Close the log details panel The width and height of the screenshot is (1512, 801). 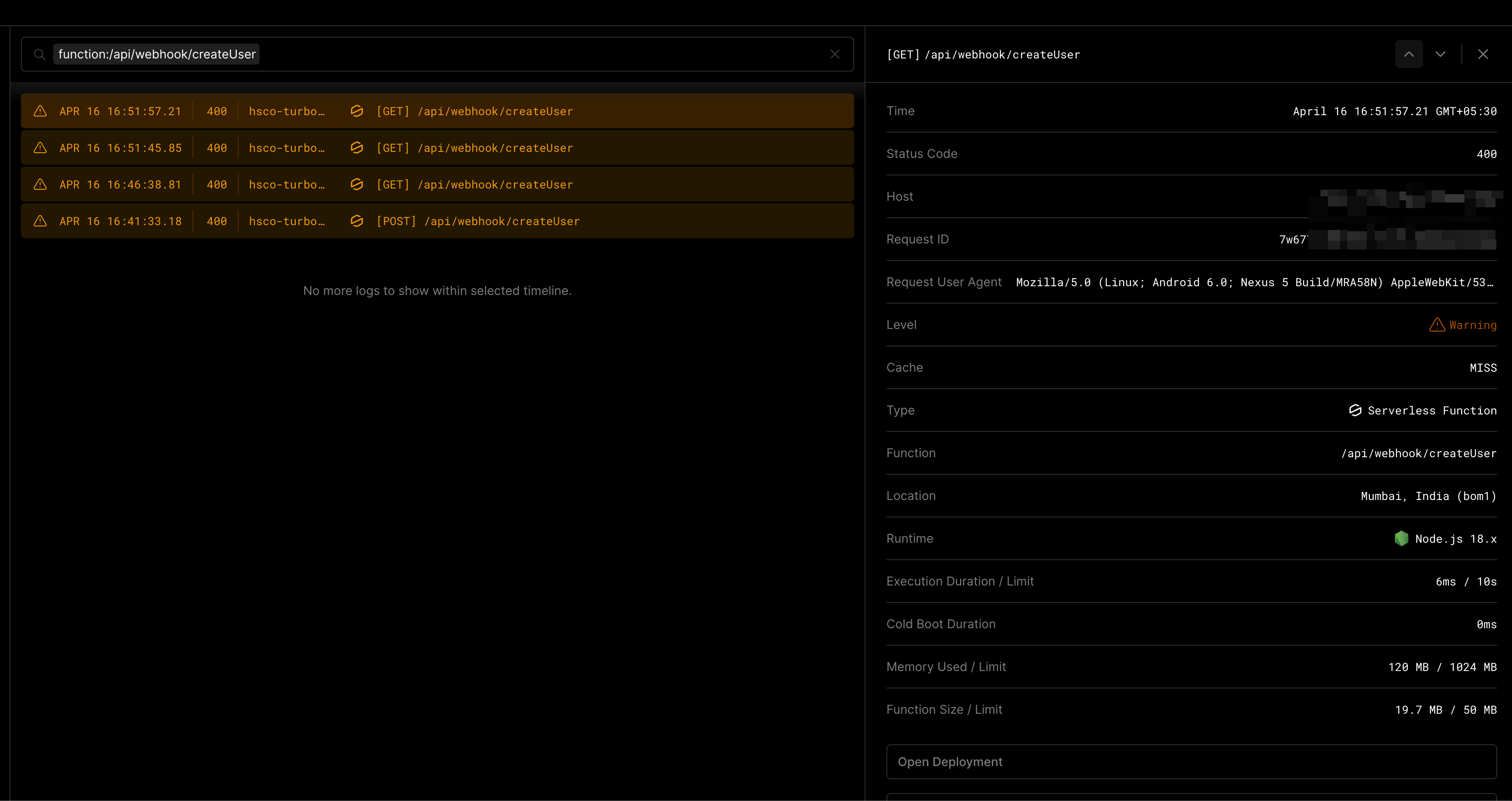tap(1483, 55)
